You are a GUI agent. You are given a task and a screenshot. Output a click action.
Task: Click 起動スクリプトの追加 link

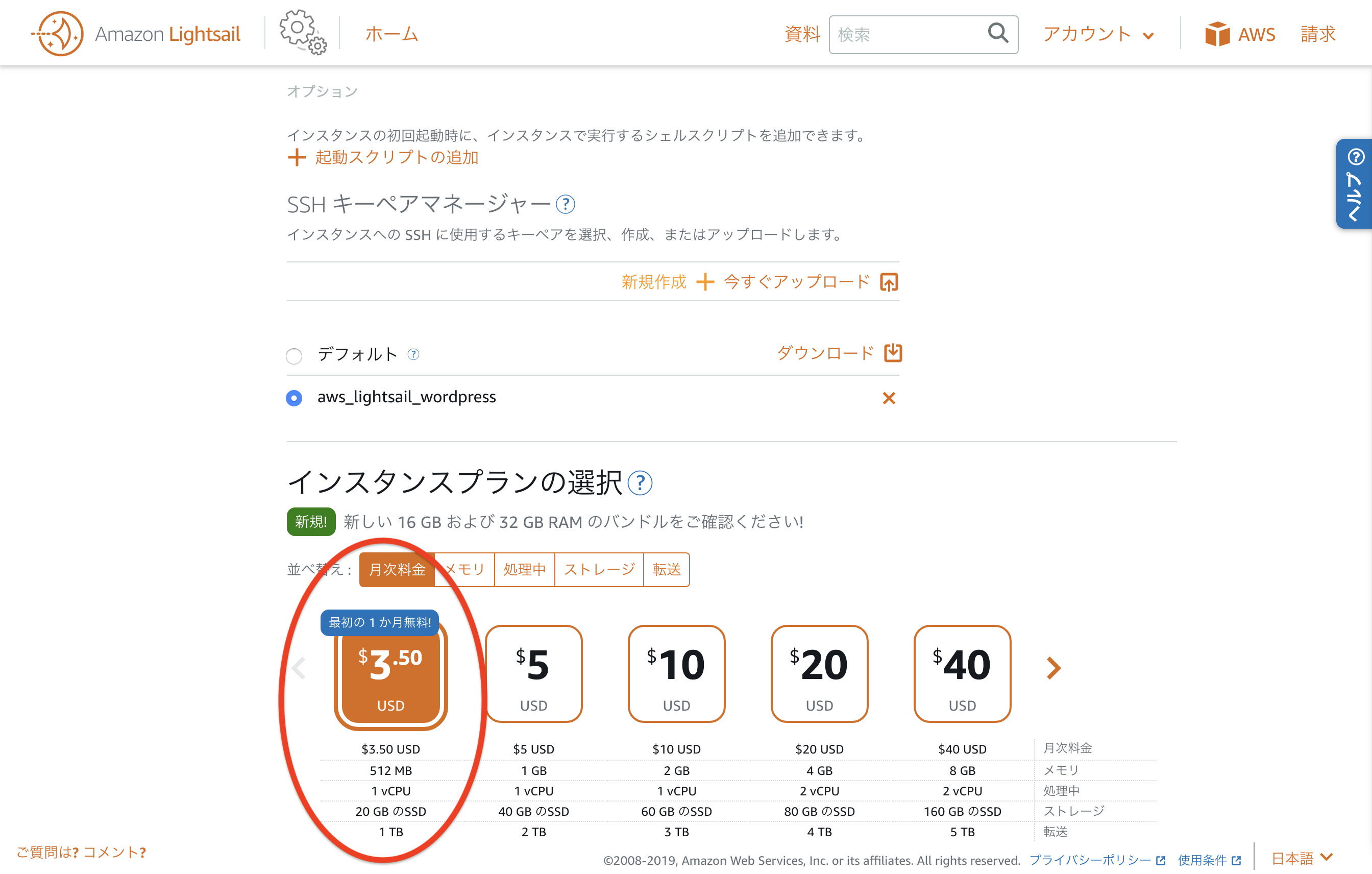(x=397, y=157)
